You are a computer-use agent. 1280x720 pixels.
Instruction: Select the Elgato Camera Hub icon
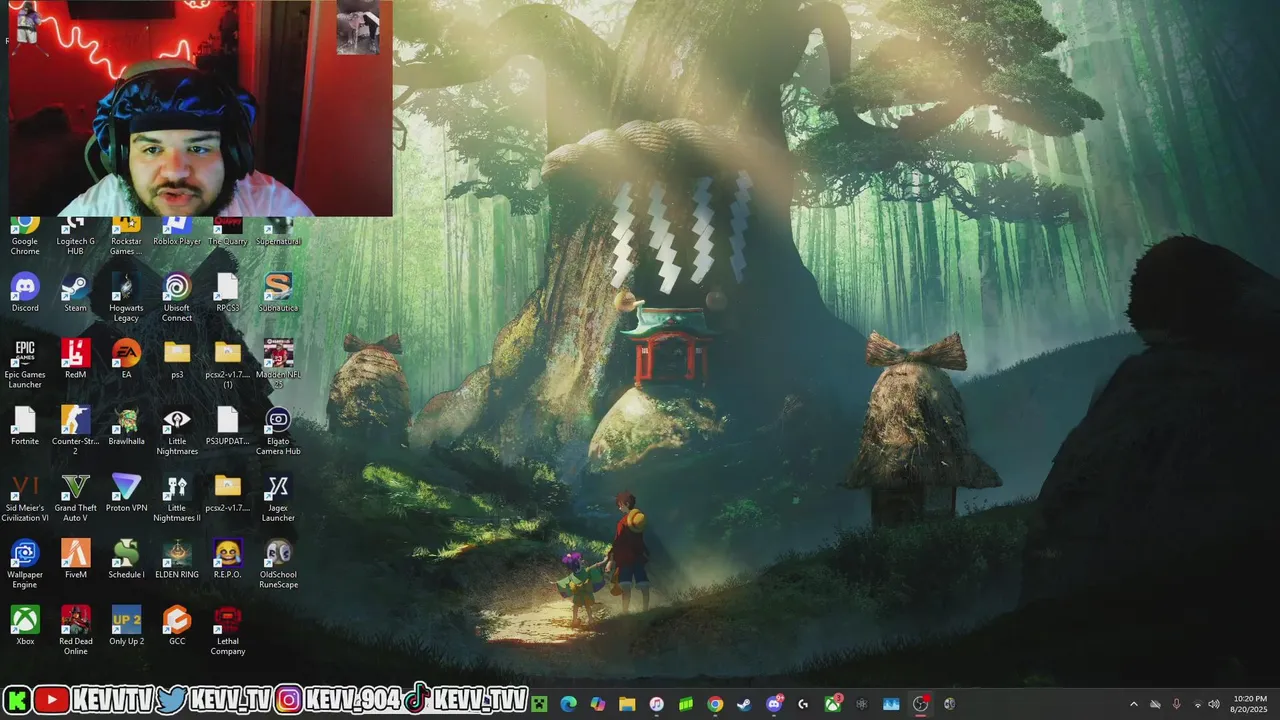tap(278, 431)
